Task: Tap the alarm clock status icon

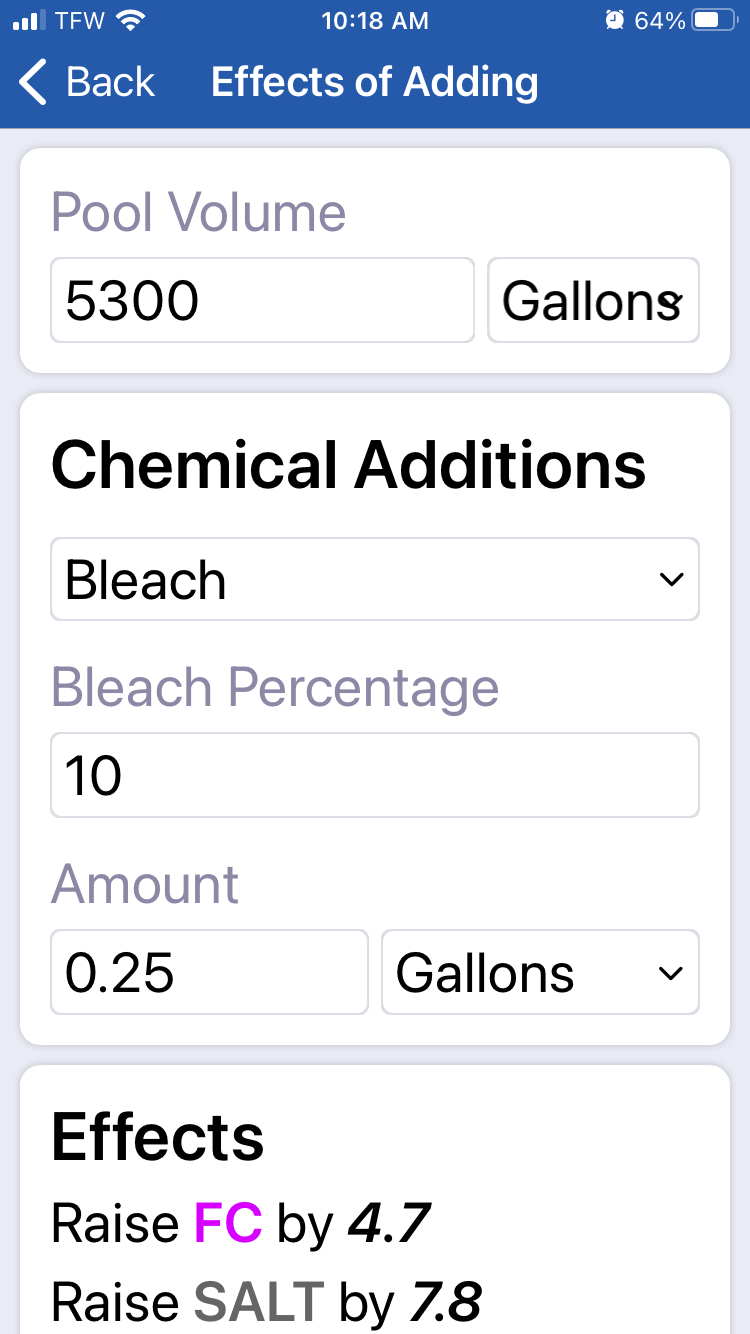Action: coord(615,20)
